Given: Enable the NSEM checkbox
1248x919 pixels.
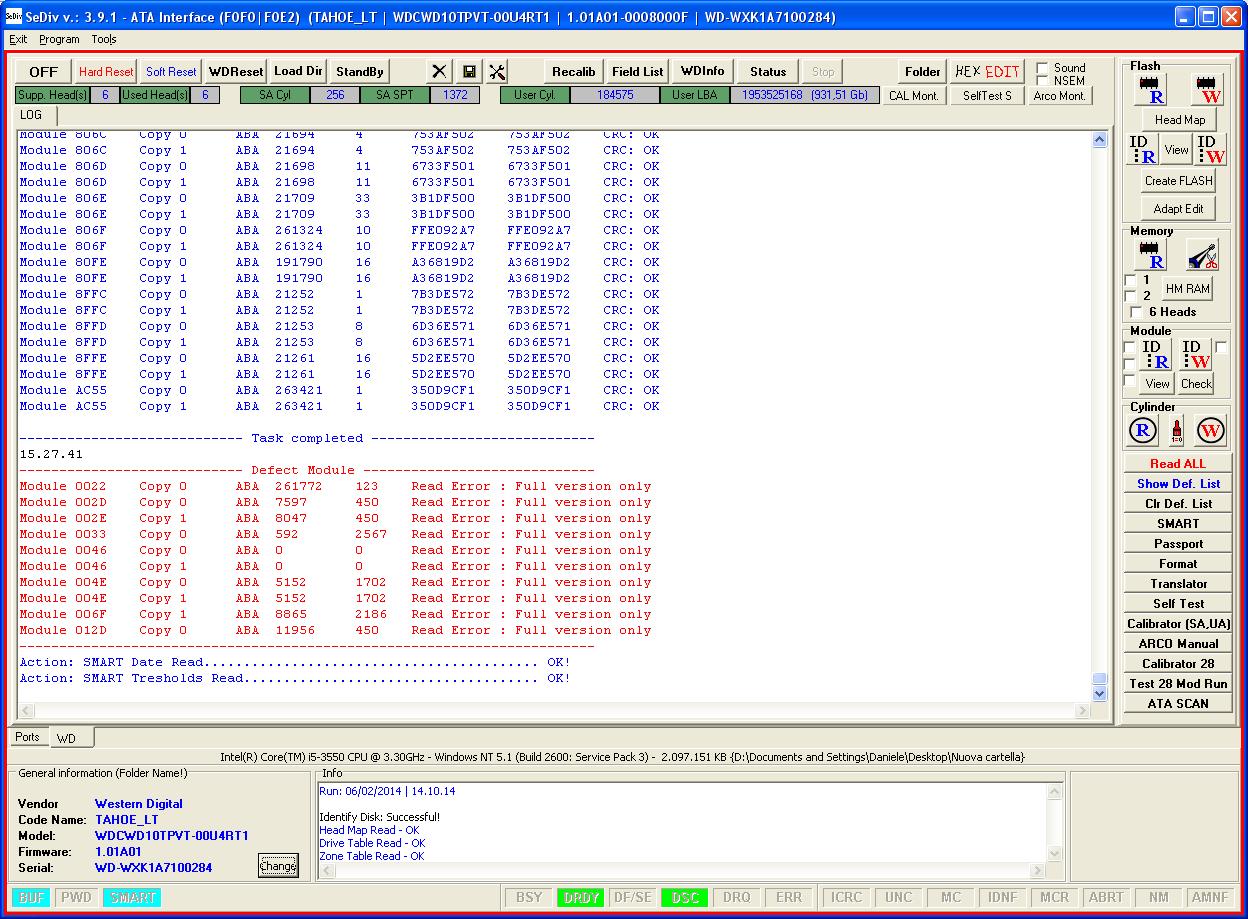Looking at the screenshot, I should click(x=1043, y=81).
